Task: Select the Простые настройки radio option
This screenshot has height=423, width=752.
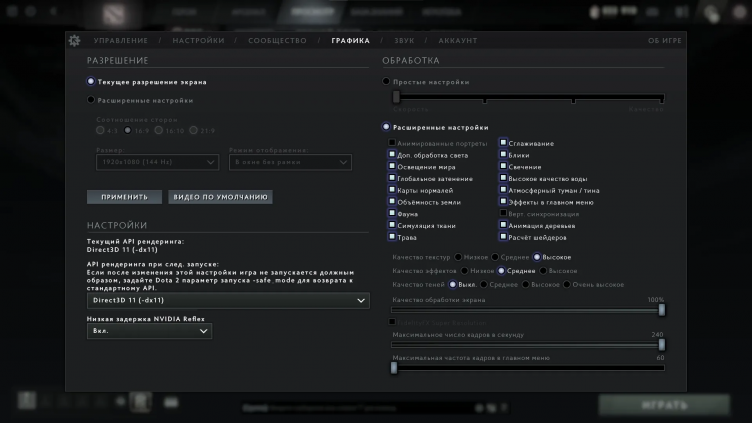Action: click(387, 82)
